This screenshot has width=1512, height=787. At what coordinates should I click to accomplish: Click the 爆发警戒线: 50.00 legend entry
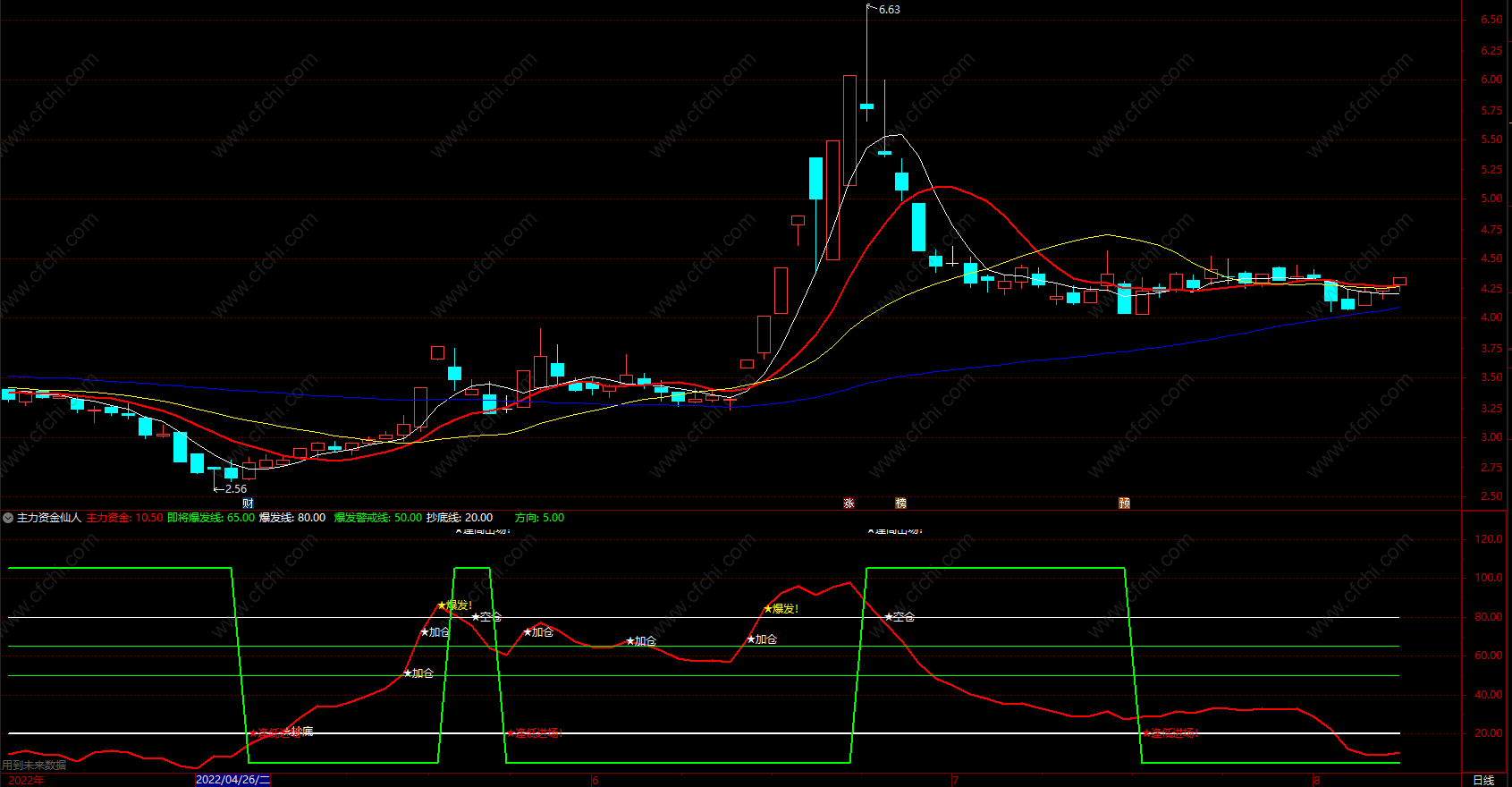[377, 518]
